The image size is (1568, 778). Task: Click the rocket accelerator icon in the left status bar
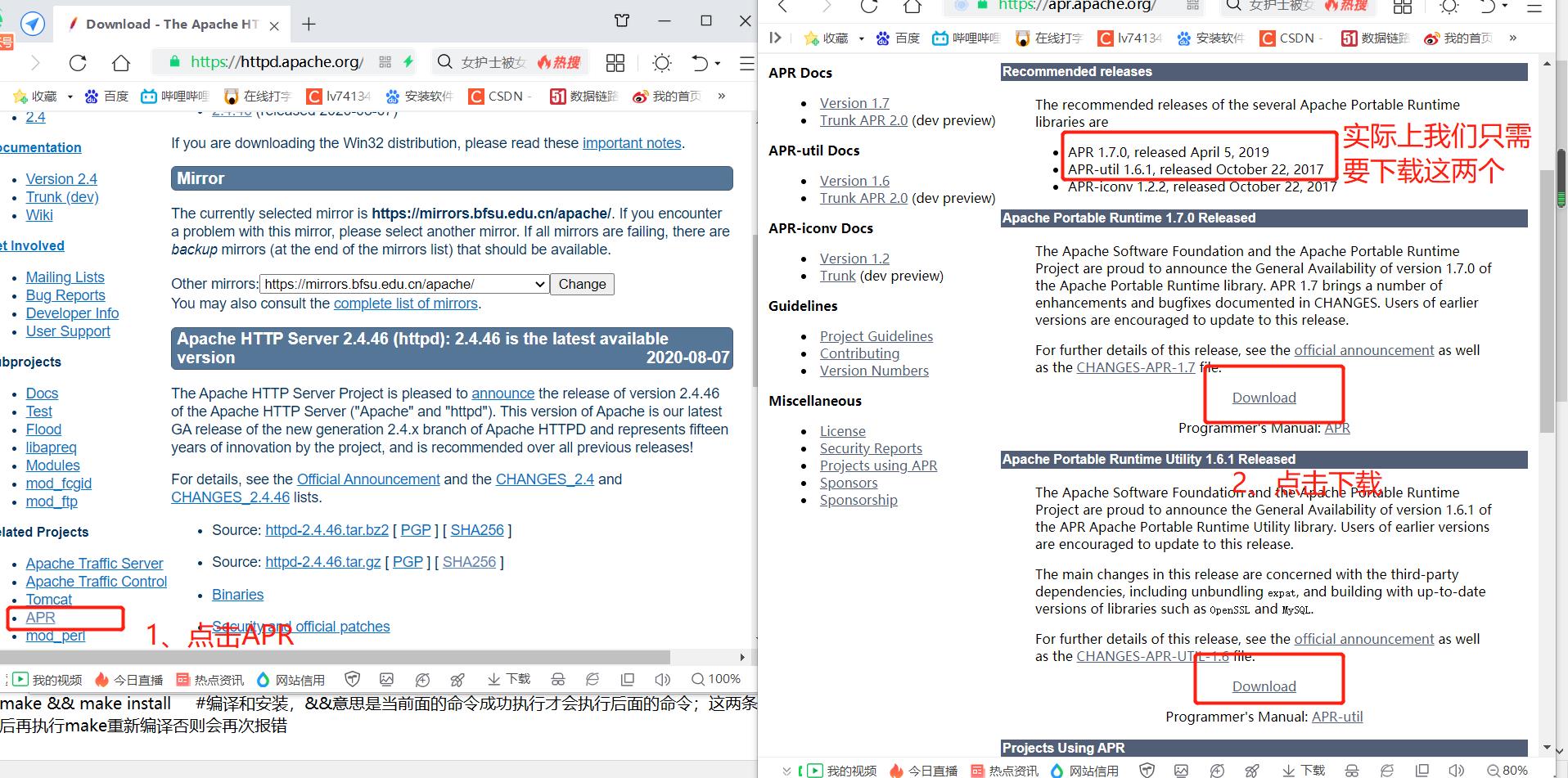click(x=458, y=679)
